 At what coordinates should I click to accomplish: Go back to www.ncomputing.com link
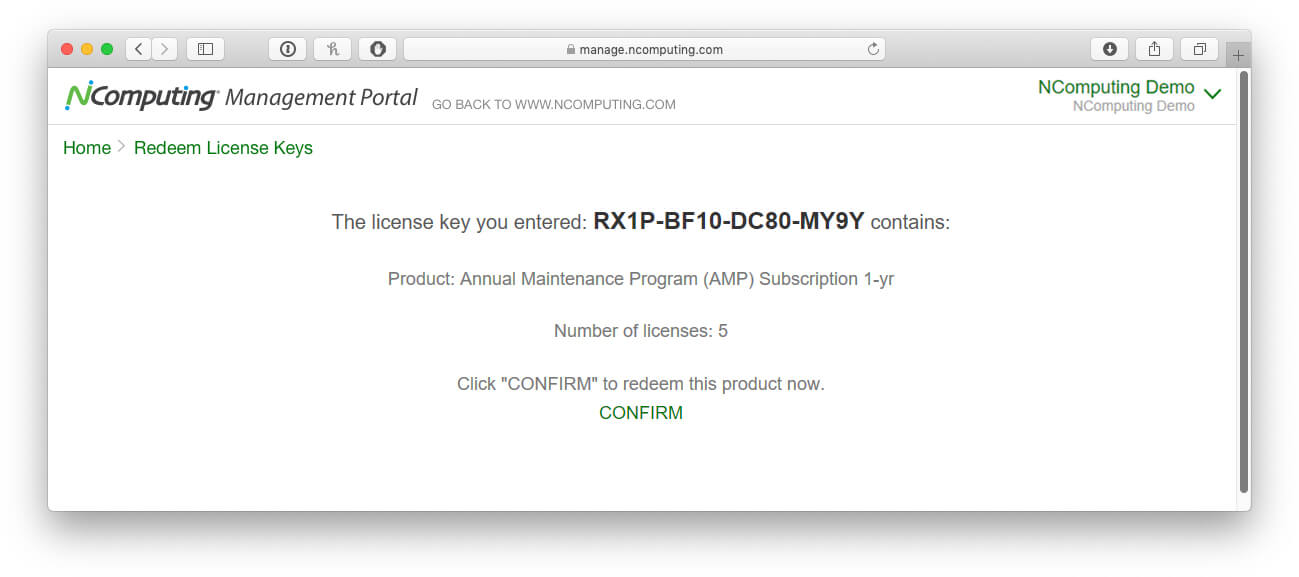(x=553, y=104)
